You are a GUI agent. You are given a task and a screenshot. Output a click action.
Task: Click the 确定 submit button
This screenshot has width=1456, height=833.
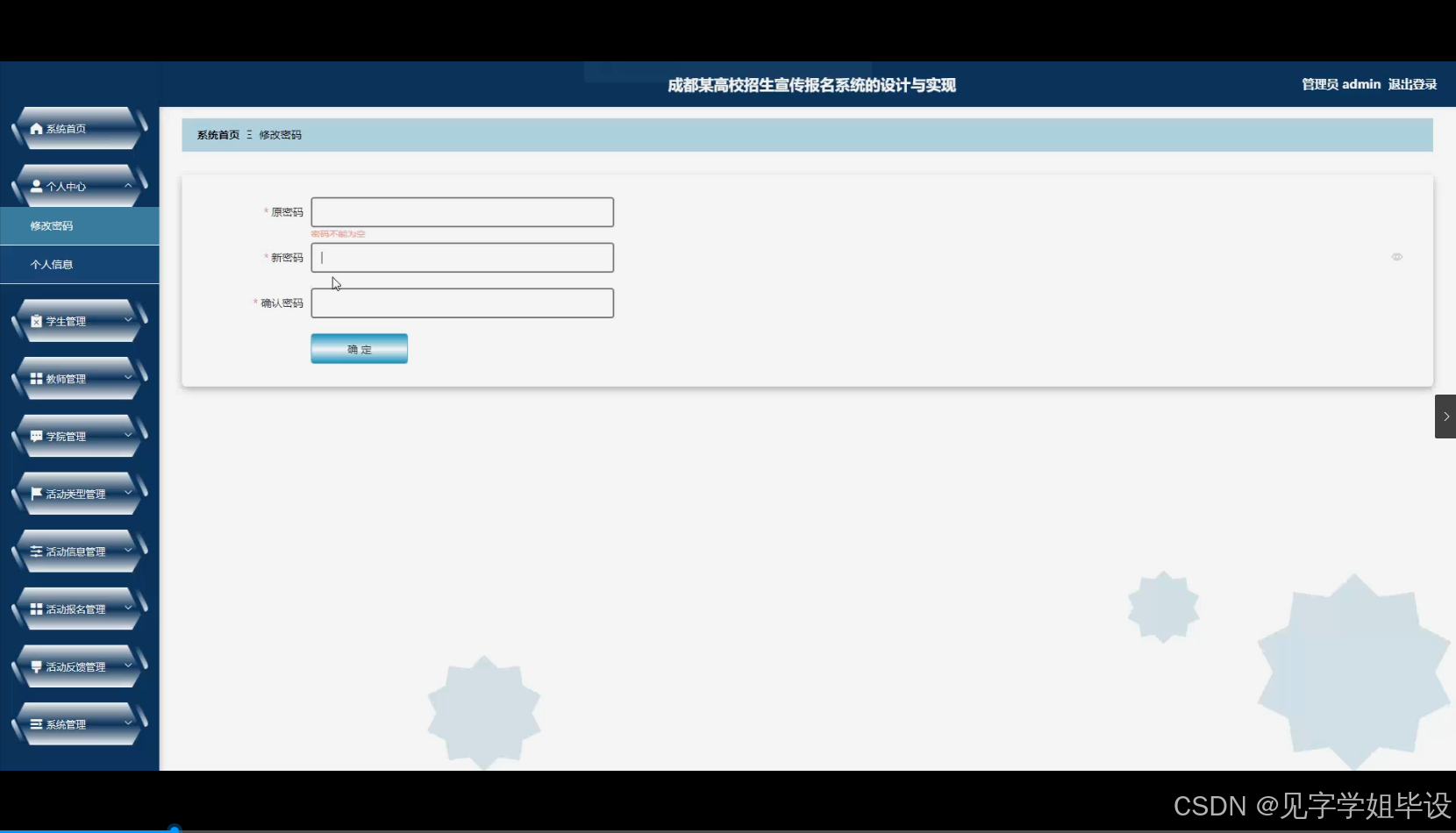pos(360,349)
